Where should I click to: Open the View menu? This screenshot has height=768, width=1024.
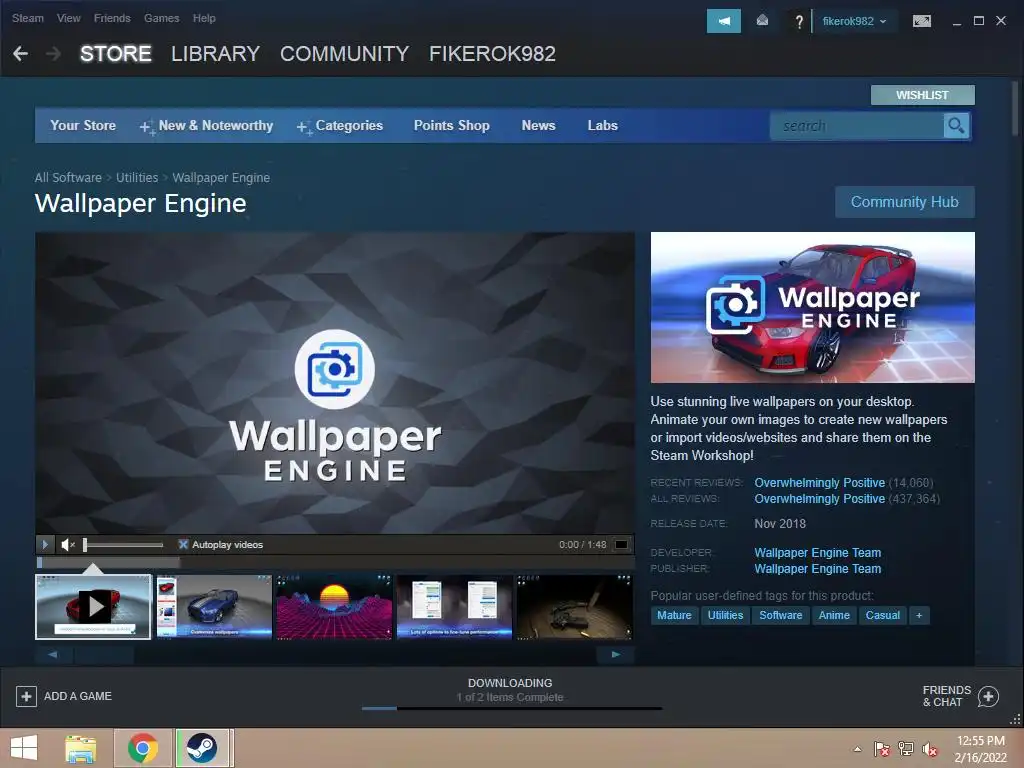[69, 18]
